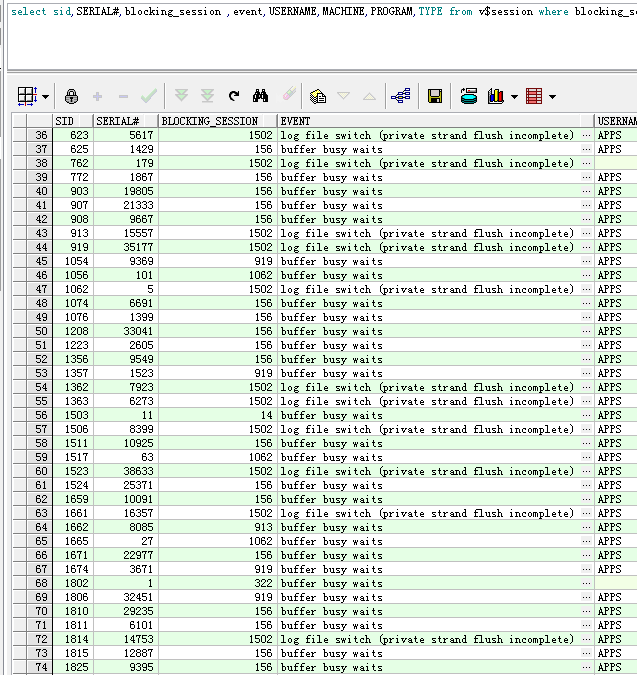Image resolution: width=637 pixels, height=675 pixels.
Task: Click the query by example icon
Action: (318, 97)
